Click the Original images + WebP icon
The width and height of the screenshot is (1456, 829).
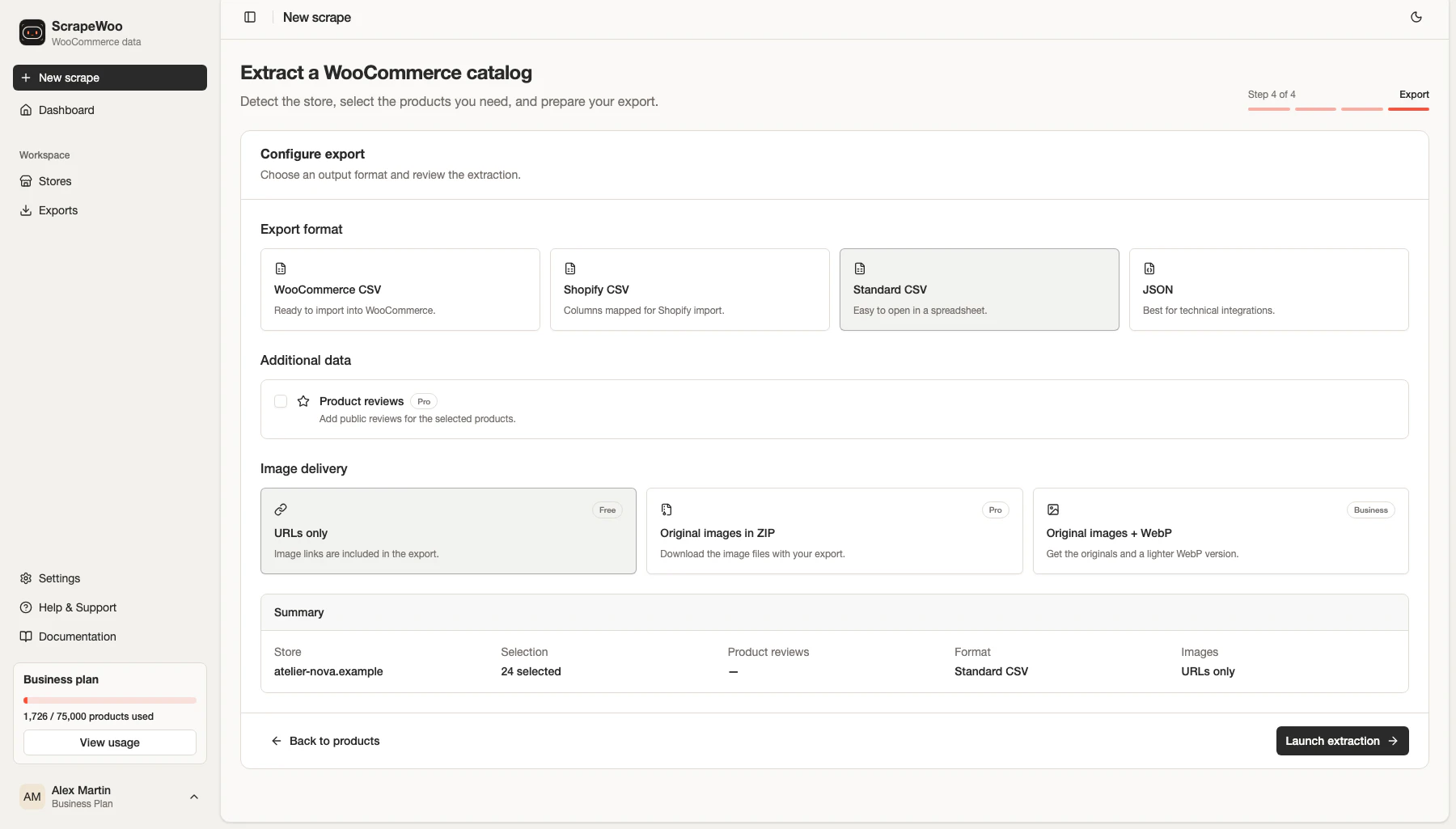click(1053, 510)
